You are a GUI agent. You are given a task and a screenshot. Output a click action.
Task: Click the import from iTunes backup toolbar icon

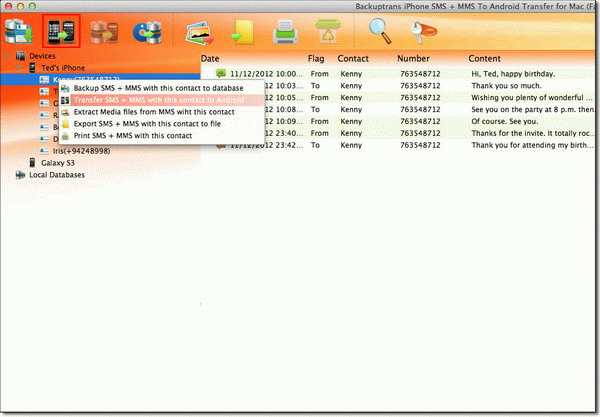(x=147, y=33)
